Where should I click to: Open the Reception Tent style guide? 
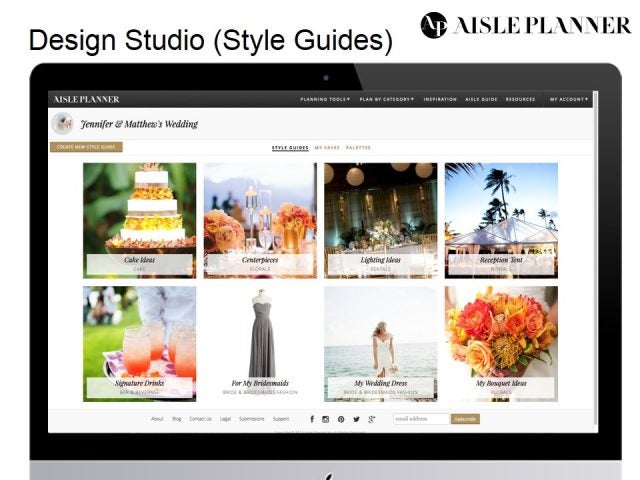point(501,221)
